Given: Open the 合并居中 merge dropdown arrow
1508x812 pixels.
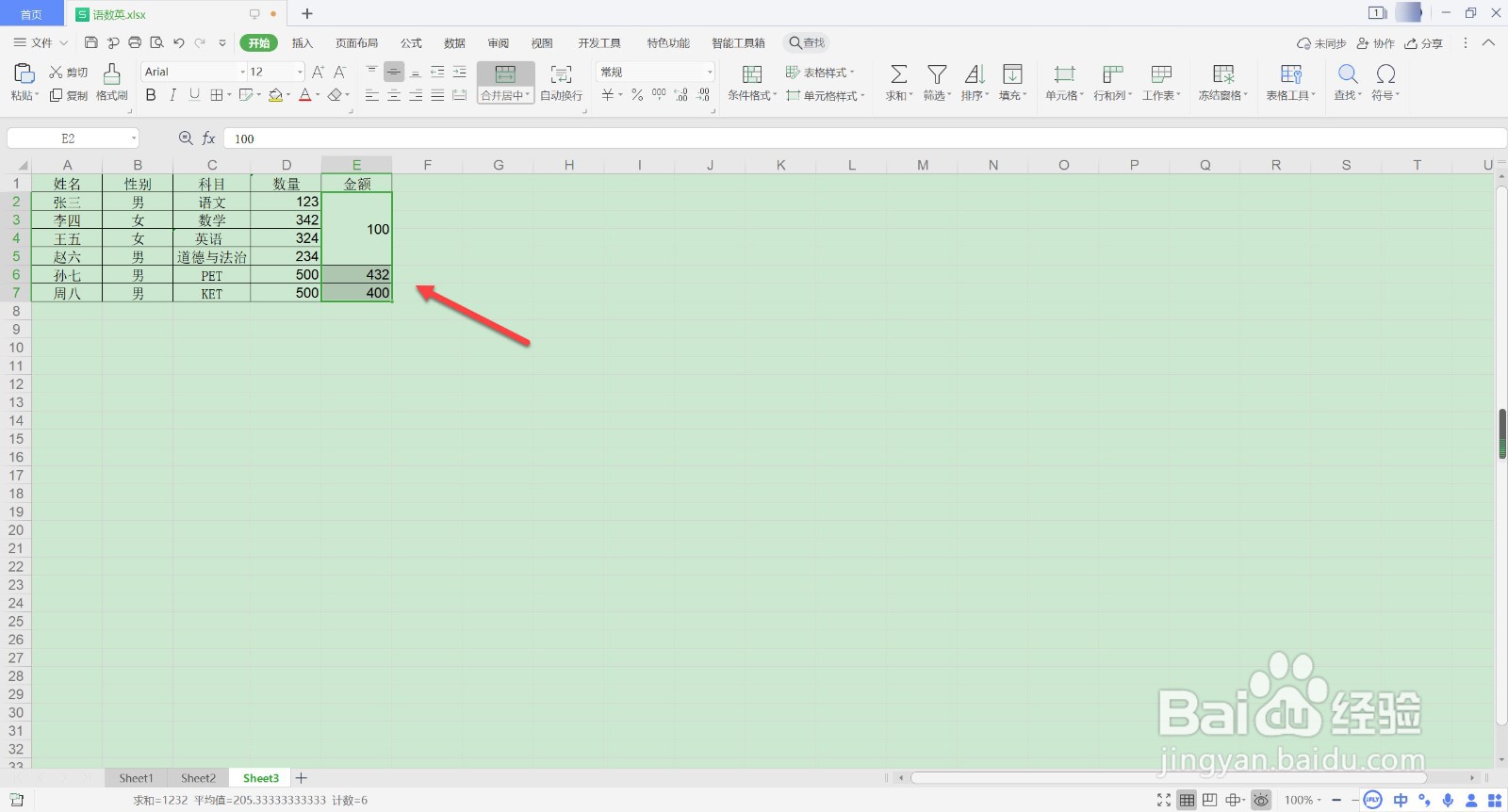Looking at the screenshot, I should tap(528, 95).
